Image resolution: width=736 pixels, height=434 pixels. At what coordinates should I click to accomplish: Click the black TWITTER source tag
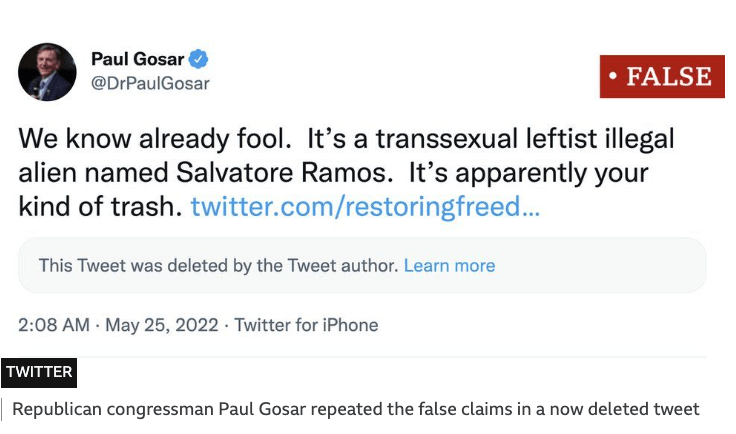pyautogui.click(x=39, y=372)
